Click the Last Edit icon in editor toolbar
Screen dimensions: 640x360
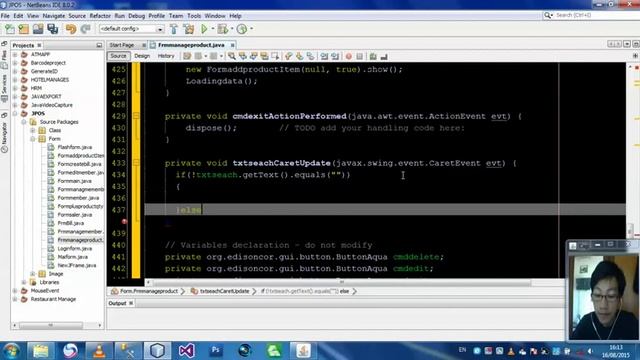pyautogui.click(x=187, y=56)
